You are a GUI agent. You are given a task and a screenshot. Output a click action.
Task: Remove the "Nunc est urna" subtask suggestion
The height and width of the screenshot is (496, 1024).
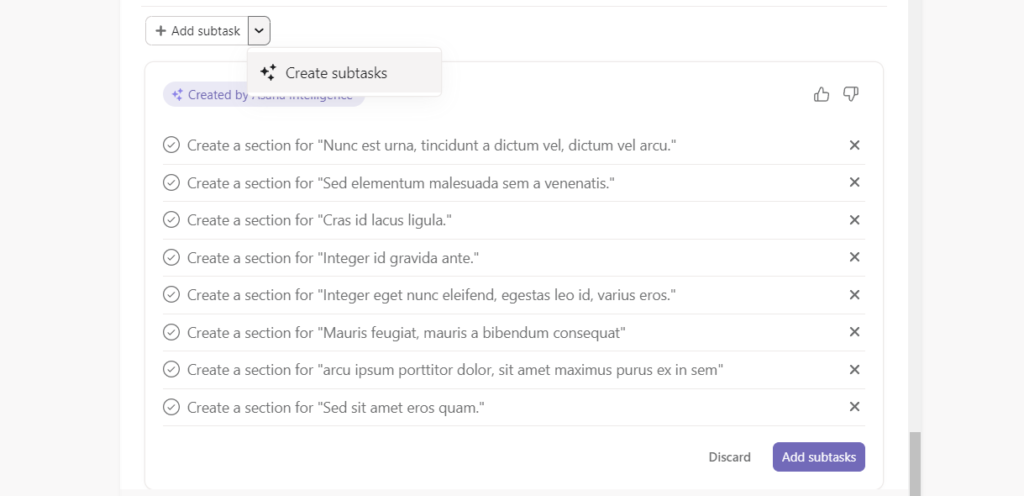tap(855, 145)
